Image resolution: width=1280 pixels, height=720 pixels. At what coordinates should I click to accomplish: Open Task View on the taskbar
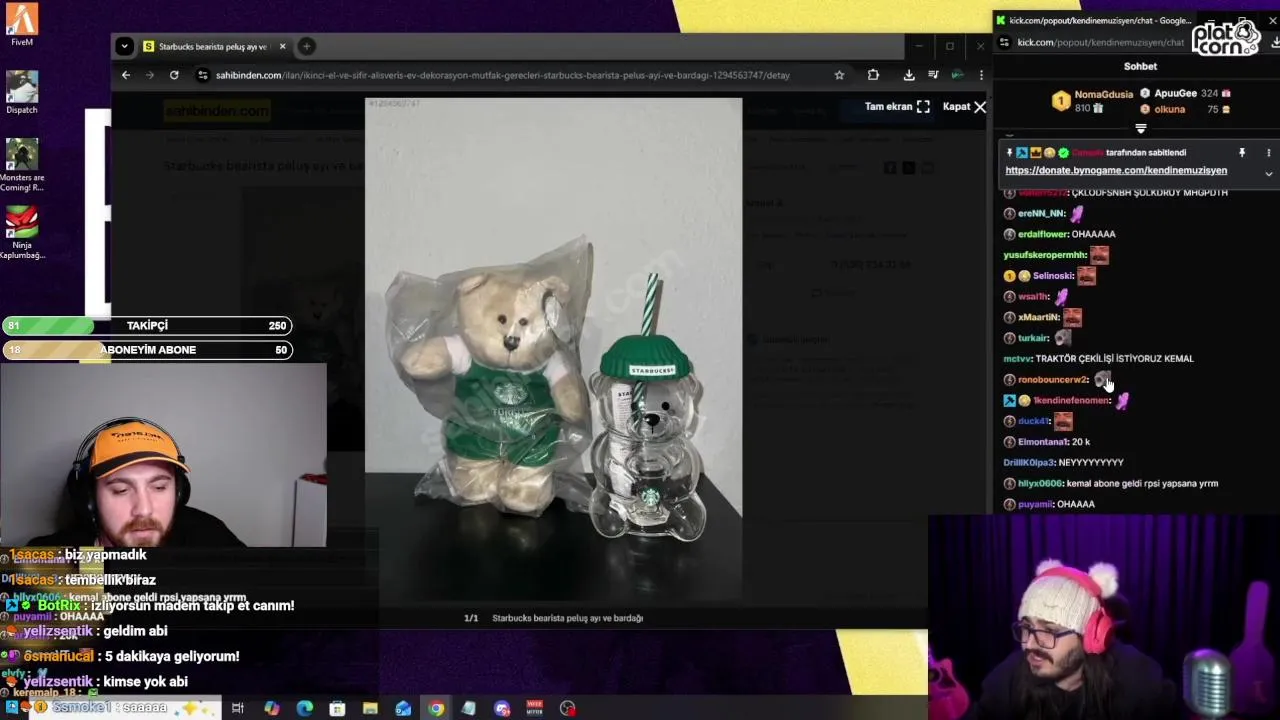pyautogui.click(x=238, y=708)
